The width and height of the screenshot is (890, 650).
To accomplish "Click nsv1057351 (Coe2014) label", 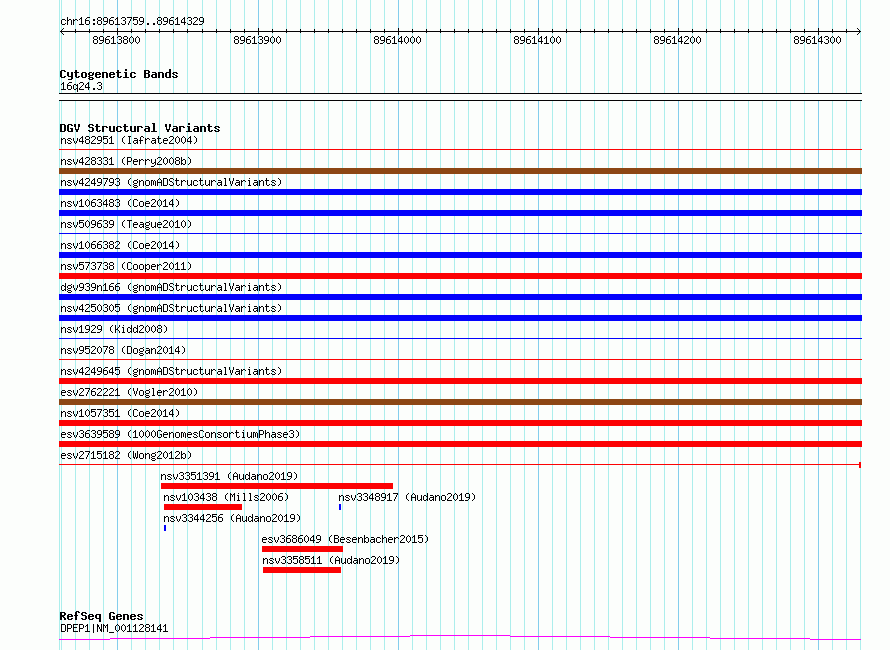I will [120, 413].
